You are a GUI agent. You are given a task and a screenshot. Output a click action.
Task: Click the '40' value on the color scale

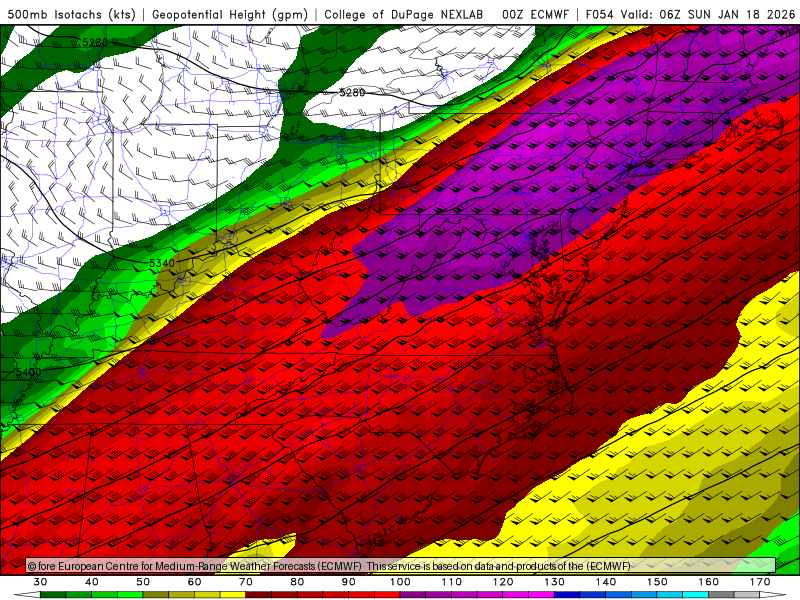pos(92,582)
